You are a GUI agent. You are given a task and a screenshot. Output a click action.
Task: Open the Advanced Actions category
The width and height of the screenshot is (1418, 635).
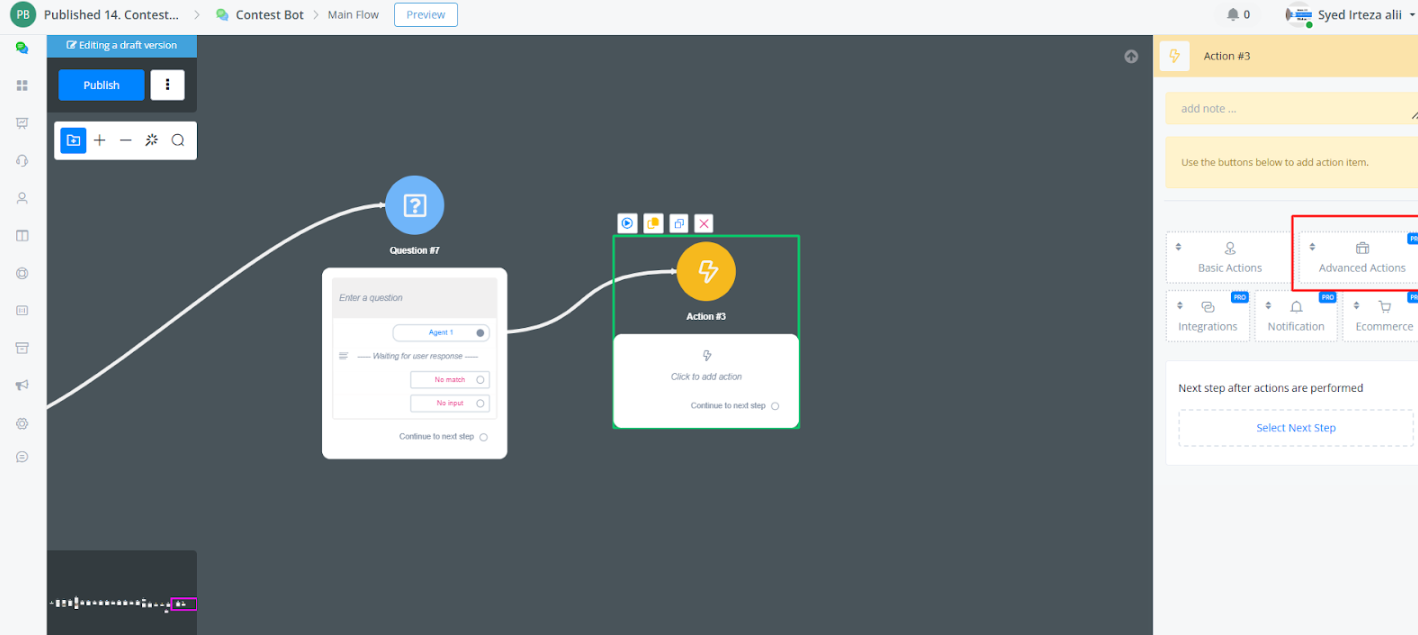pos(1361,258)
